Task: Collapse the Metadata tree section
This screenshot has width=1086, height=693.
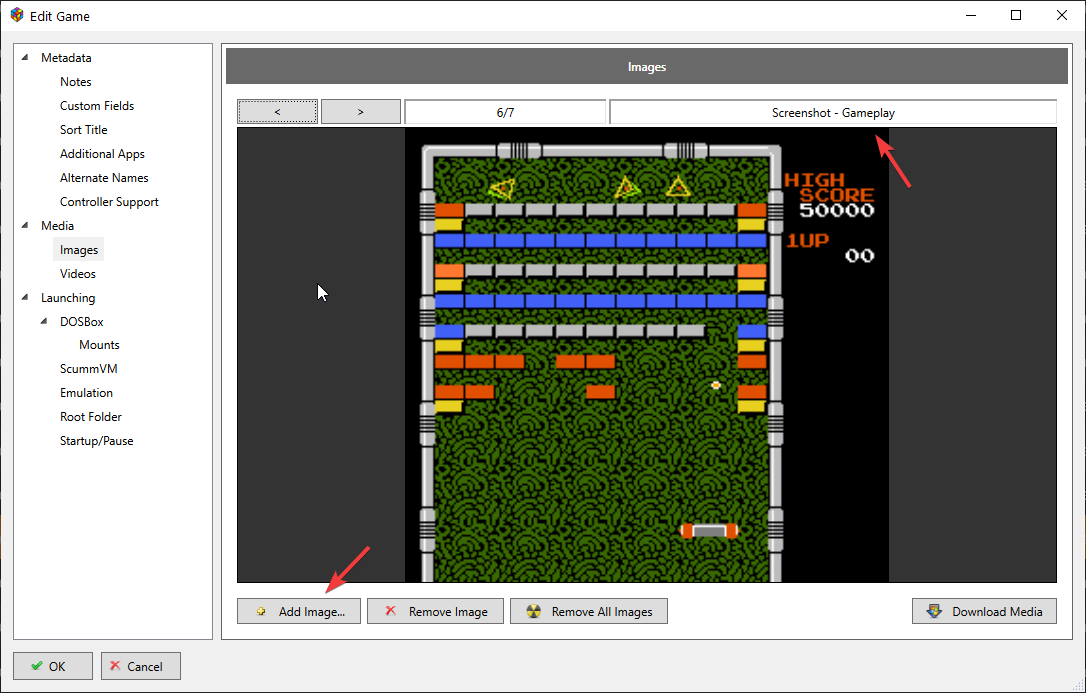Action: click(x=26, y=57)
